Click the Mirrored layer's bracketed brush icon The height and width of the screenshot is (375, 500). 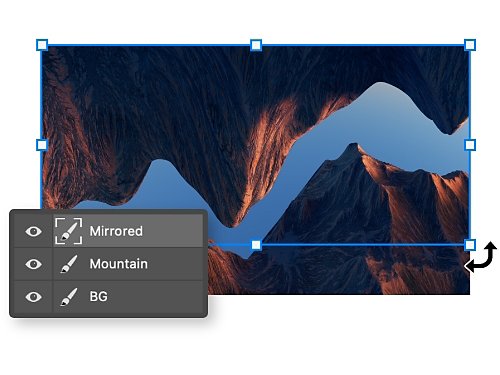coord(69,231)
